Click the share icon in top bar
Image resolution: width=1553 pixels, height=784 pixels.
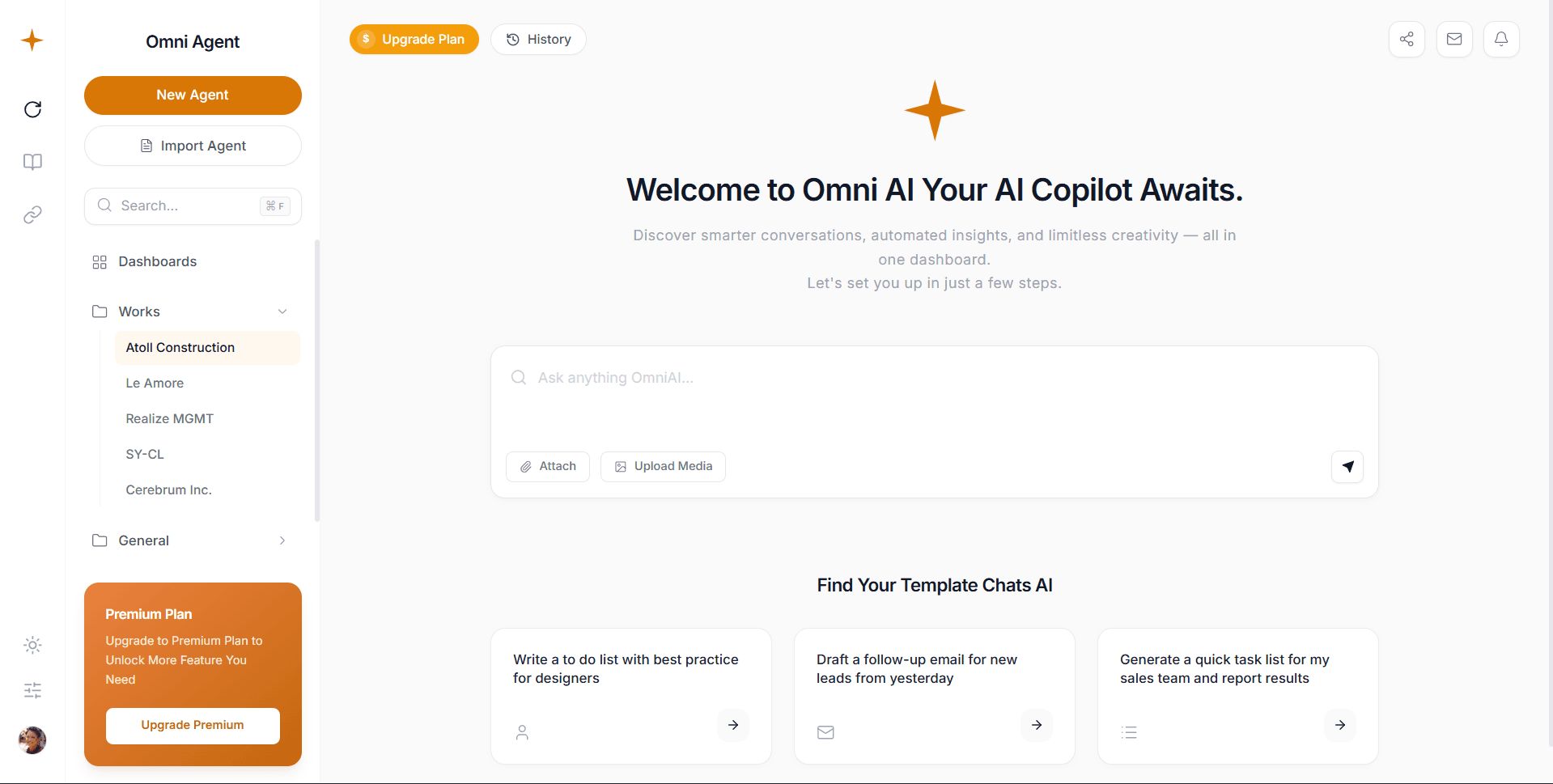[x=1407, y=39]
